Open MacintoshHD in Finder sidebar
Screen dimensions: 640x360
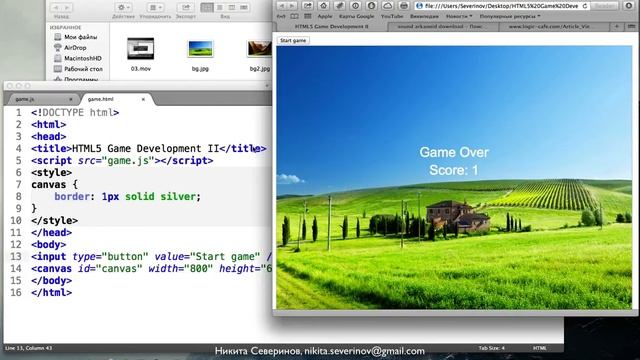point(78,58)
